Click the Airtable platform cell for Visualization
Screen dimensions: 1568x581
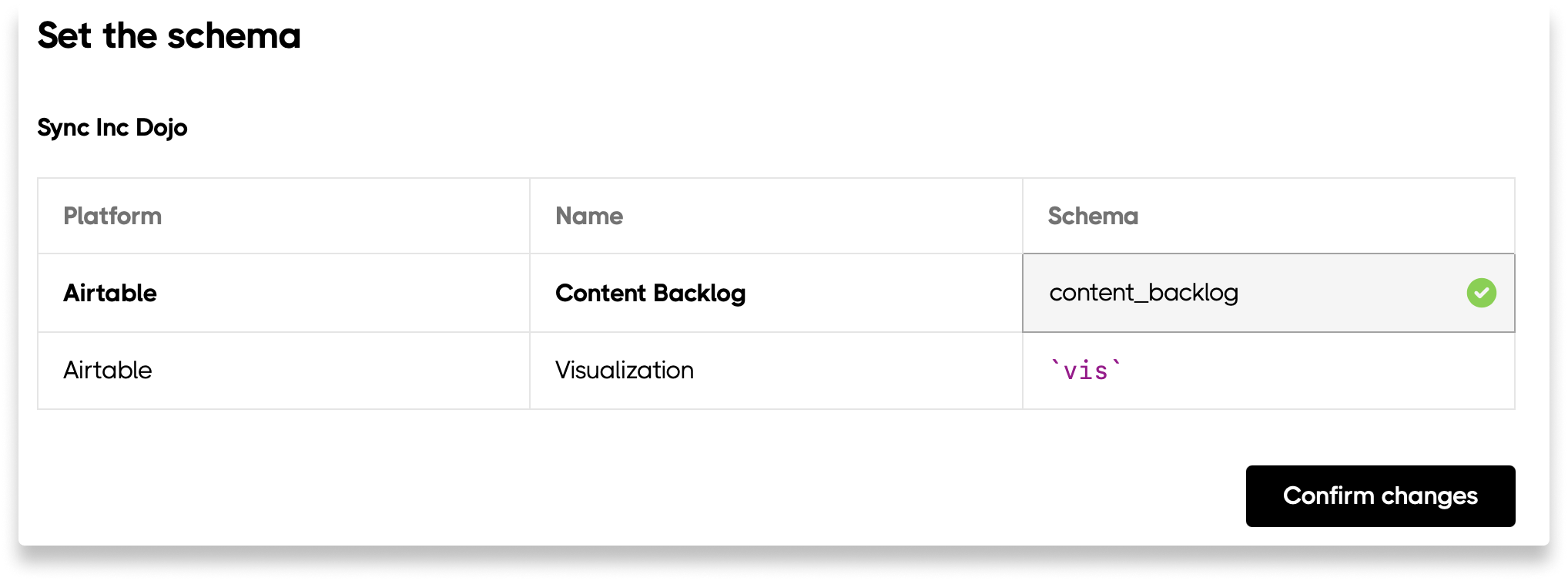point(108,371)
